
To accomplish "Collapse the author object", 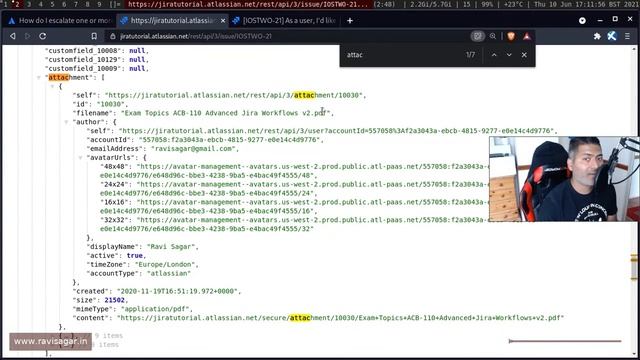I will (66, 122).
